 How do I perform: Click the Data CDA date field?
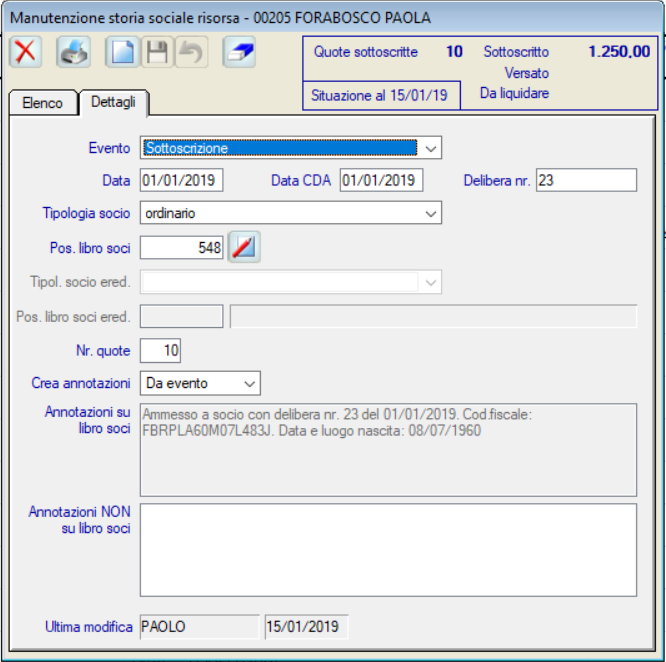381,180
